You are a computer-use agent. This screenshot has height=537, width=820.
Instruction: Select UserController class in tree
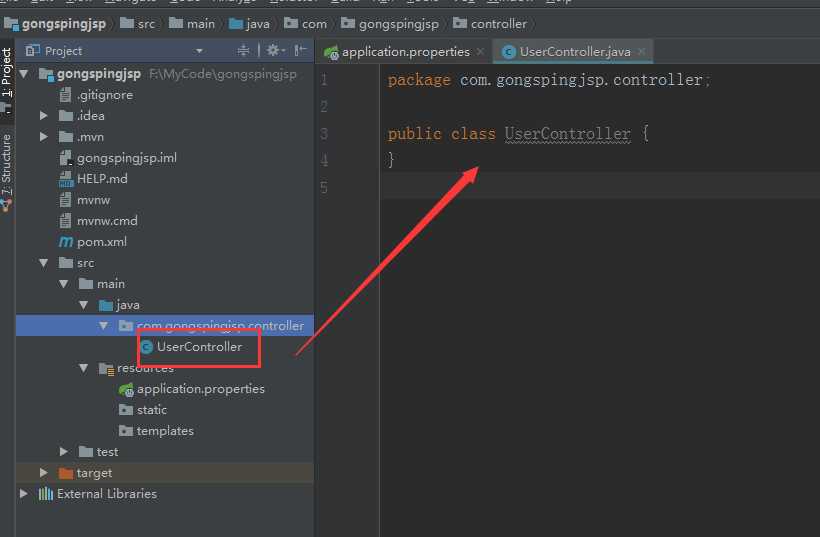199,347
